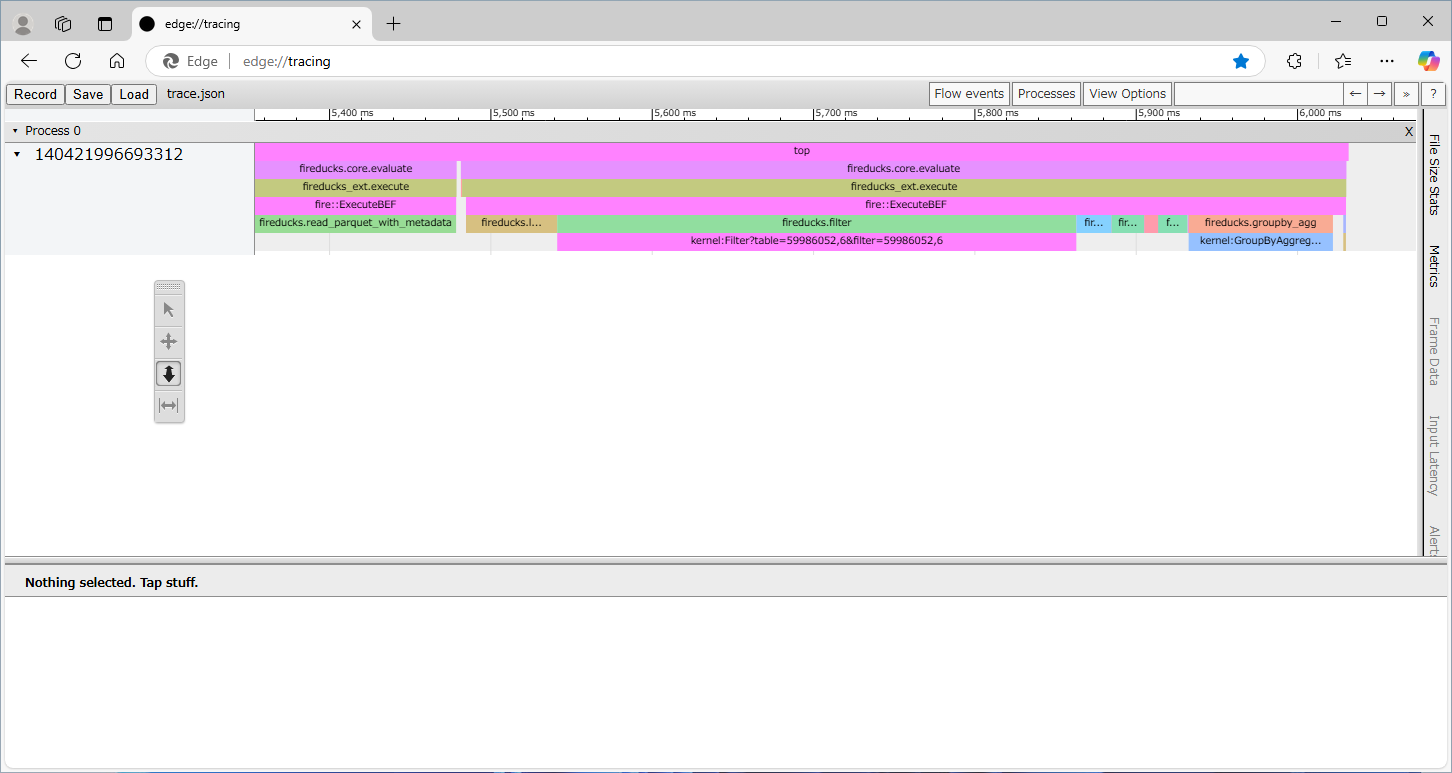Open the tracing help question mark

coord(1434,94)
